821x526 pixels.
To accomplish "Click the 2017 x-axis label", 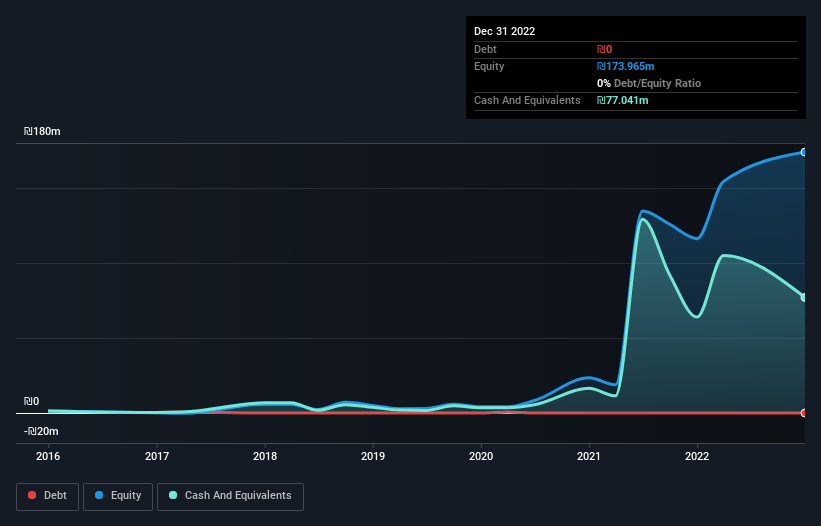I will 157,456.
